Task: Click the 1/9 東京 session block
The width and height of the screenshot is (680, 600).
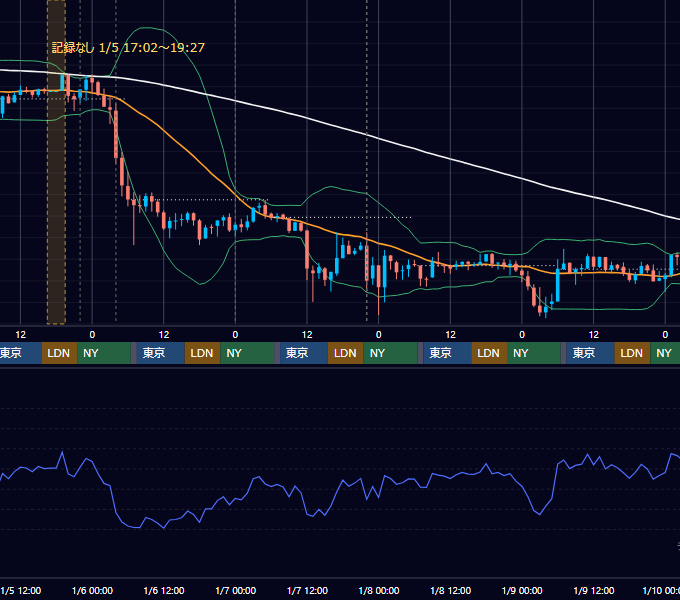Action: tap(590, 353)
